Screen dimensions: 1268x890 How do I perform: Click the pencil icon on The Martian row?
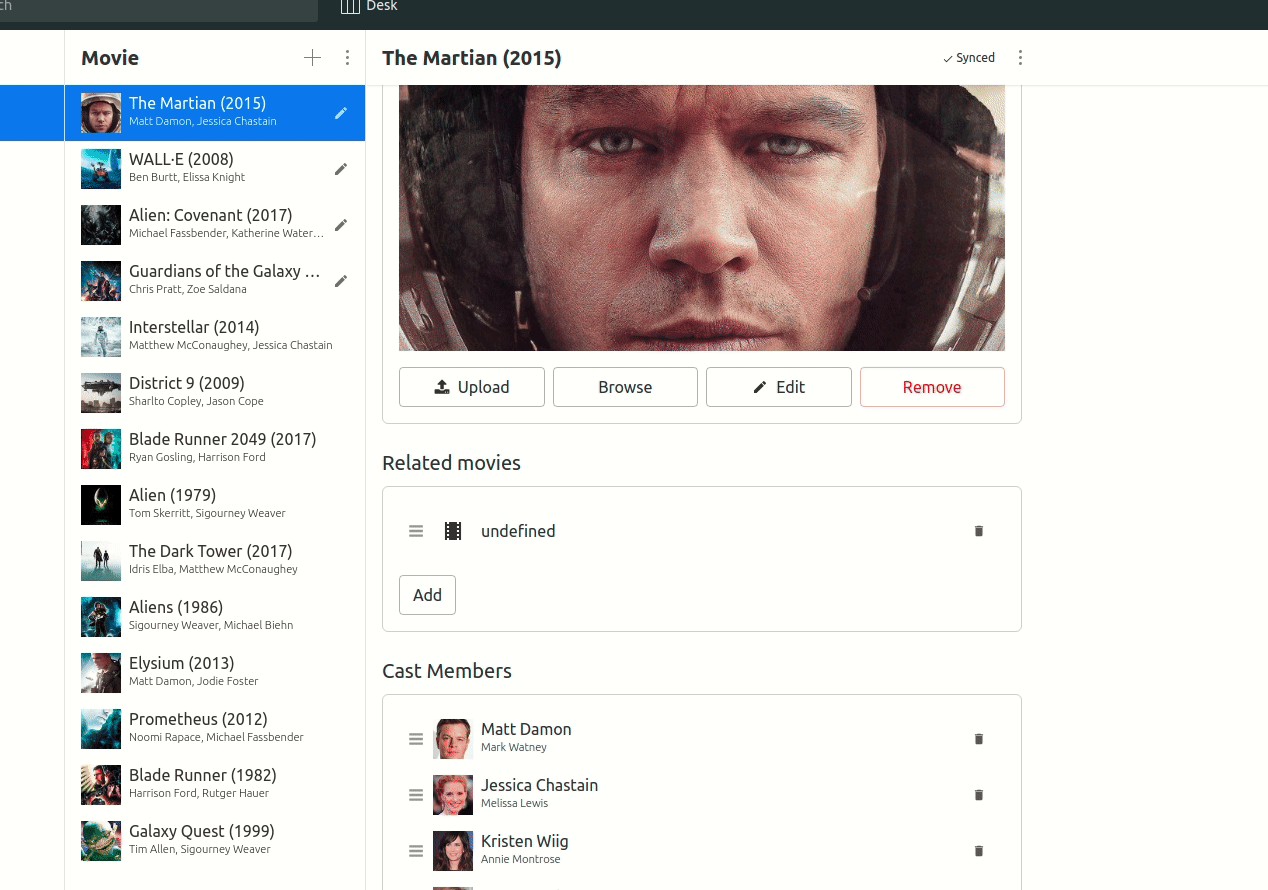(x=341, y=113)
